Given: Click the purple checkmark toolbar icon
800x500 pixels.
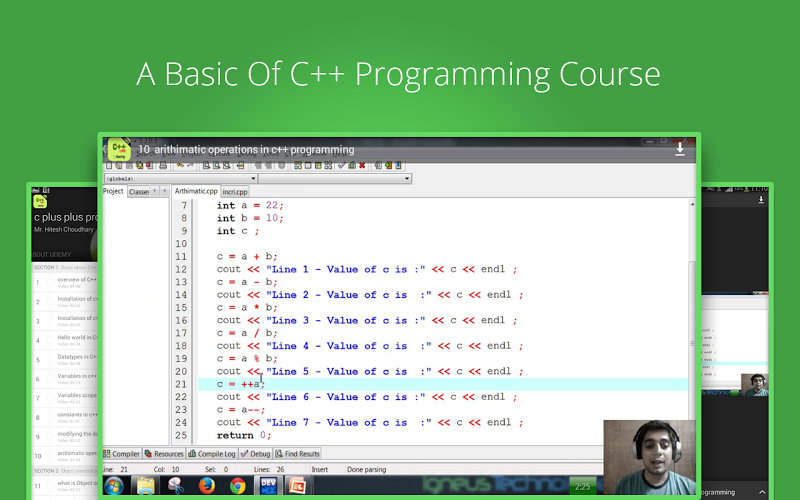Looking at the screenshot, I should coord(342,165).
